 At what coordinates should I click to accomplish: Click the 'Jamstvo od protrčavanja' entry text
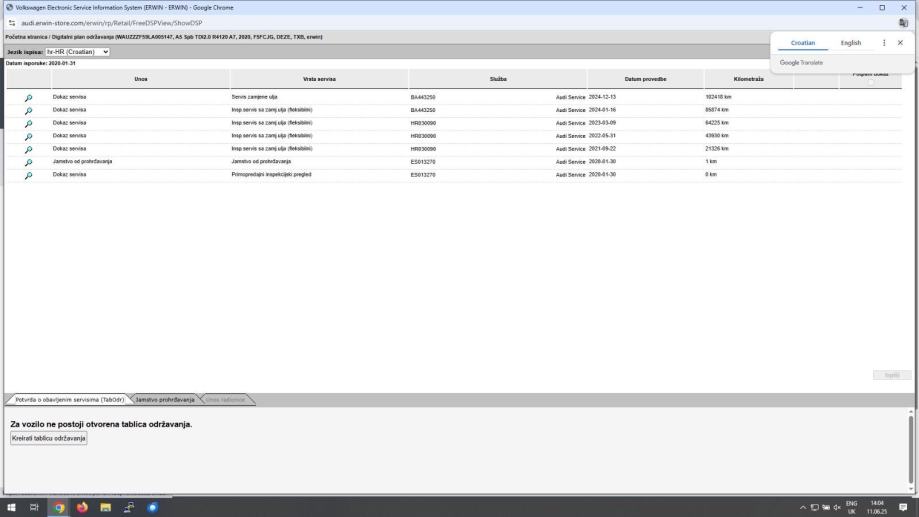[x=82, y=161]
